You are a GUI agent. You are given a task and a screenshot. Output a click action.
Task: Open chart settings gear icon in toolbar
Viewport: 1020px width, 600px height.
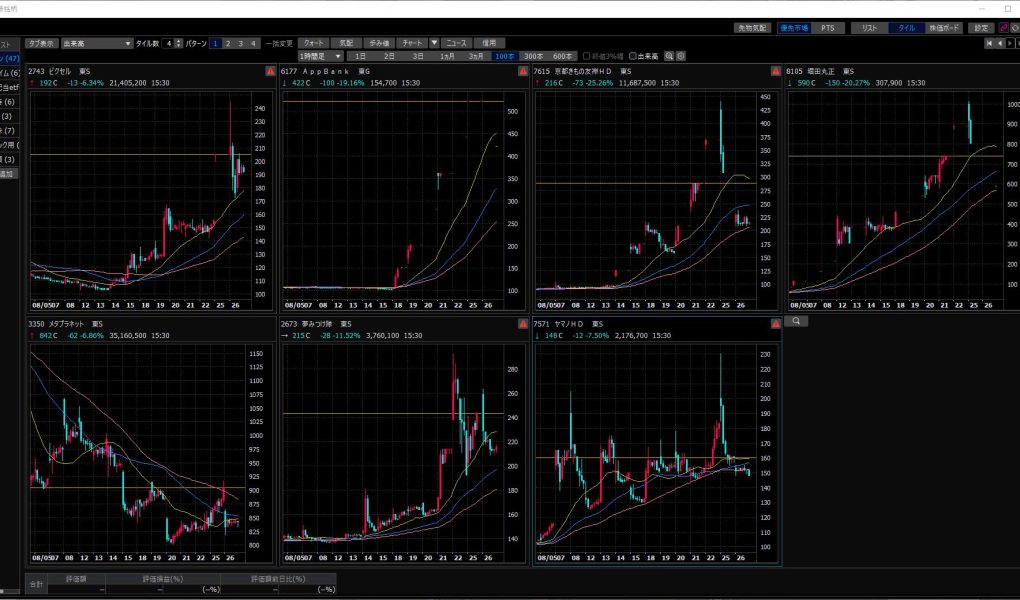click(x=681, y=56)
